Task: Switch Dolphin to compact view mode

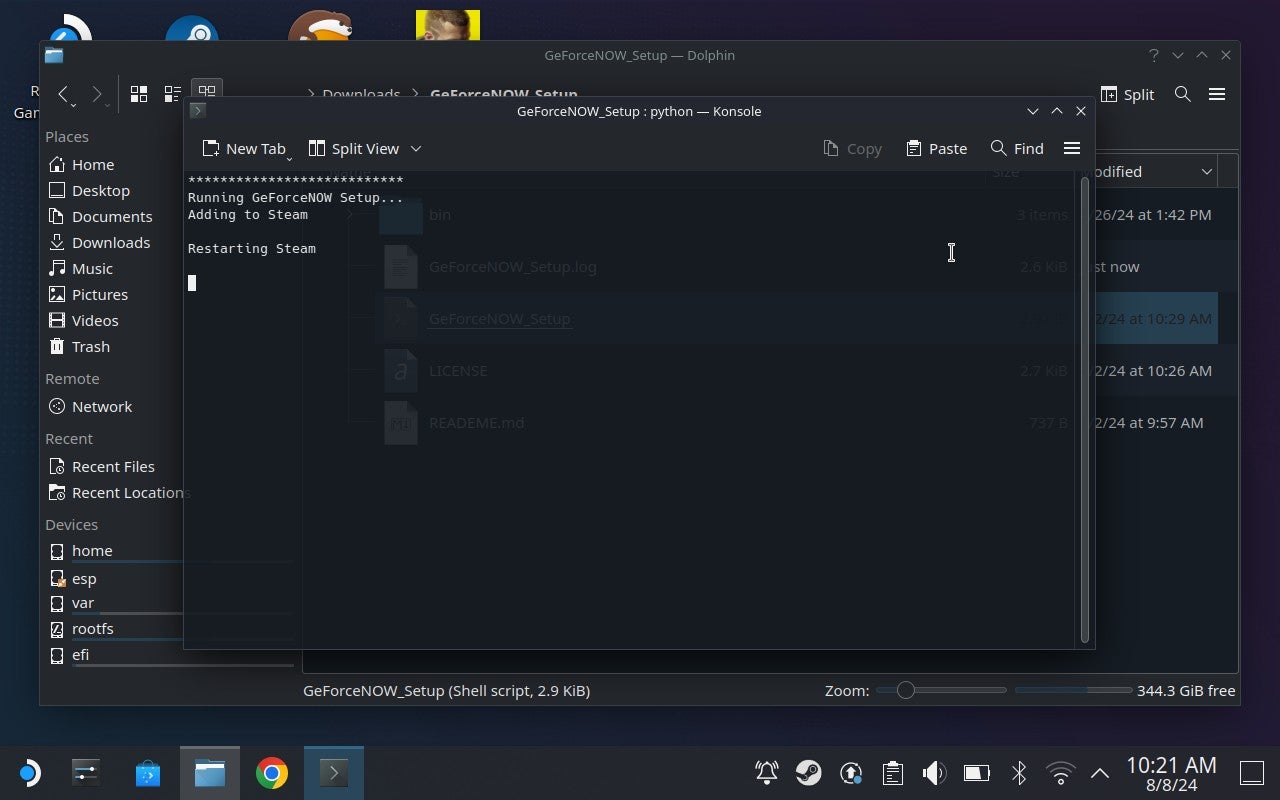Action: click(173, 93)
